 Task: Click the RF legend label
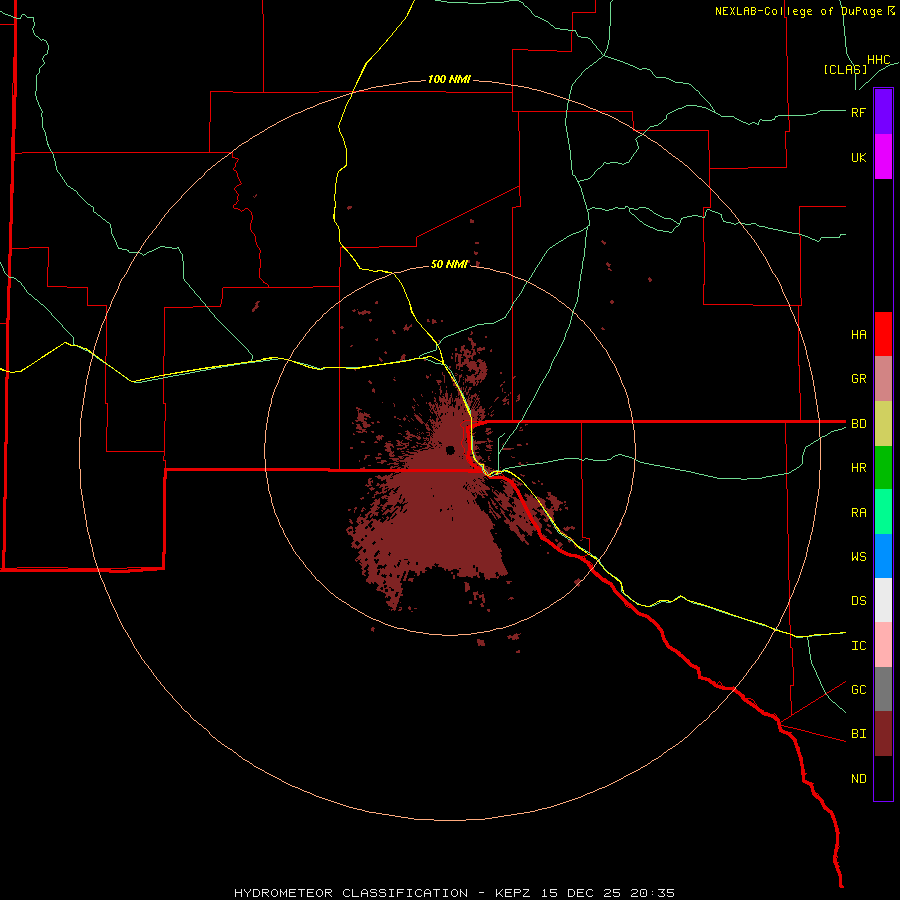858,112
